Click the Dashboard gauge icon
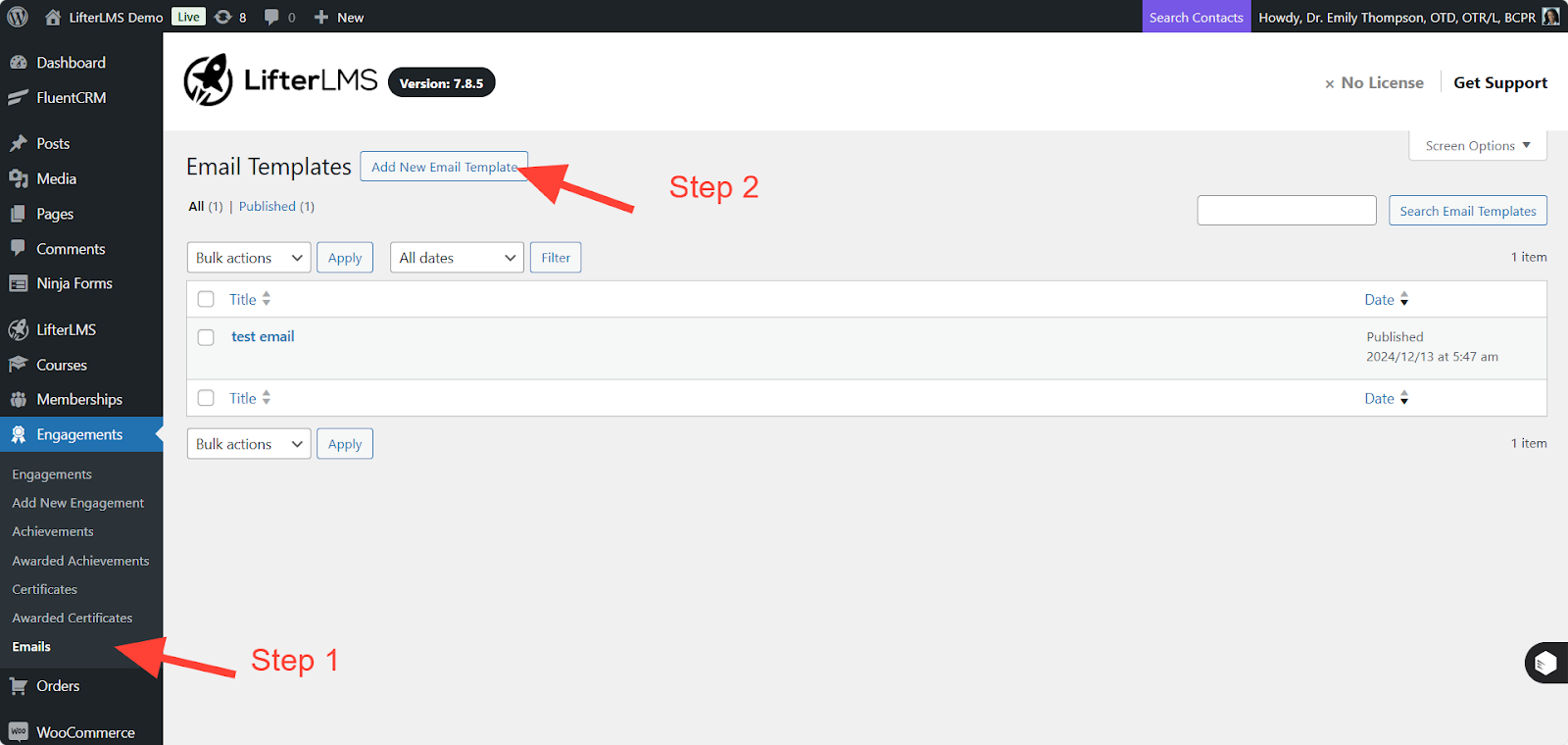Image resolution: width=1568 pixels, height=745 pixels. click(18, 63)
